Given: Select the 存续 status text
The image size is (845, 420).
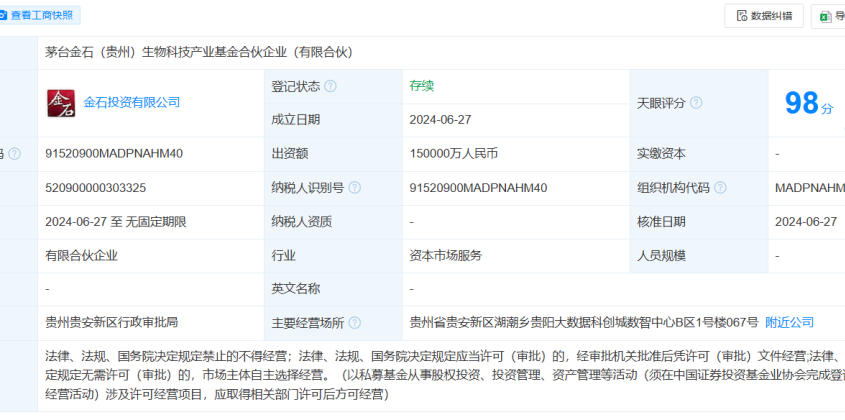Looking at the screenshot, I should click(421, 86).
